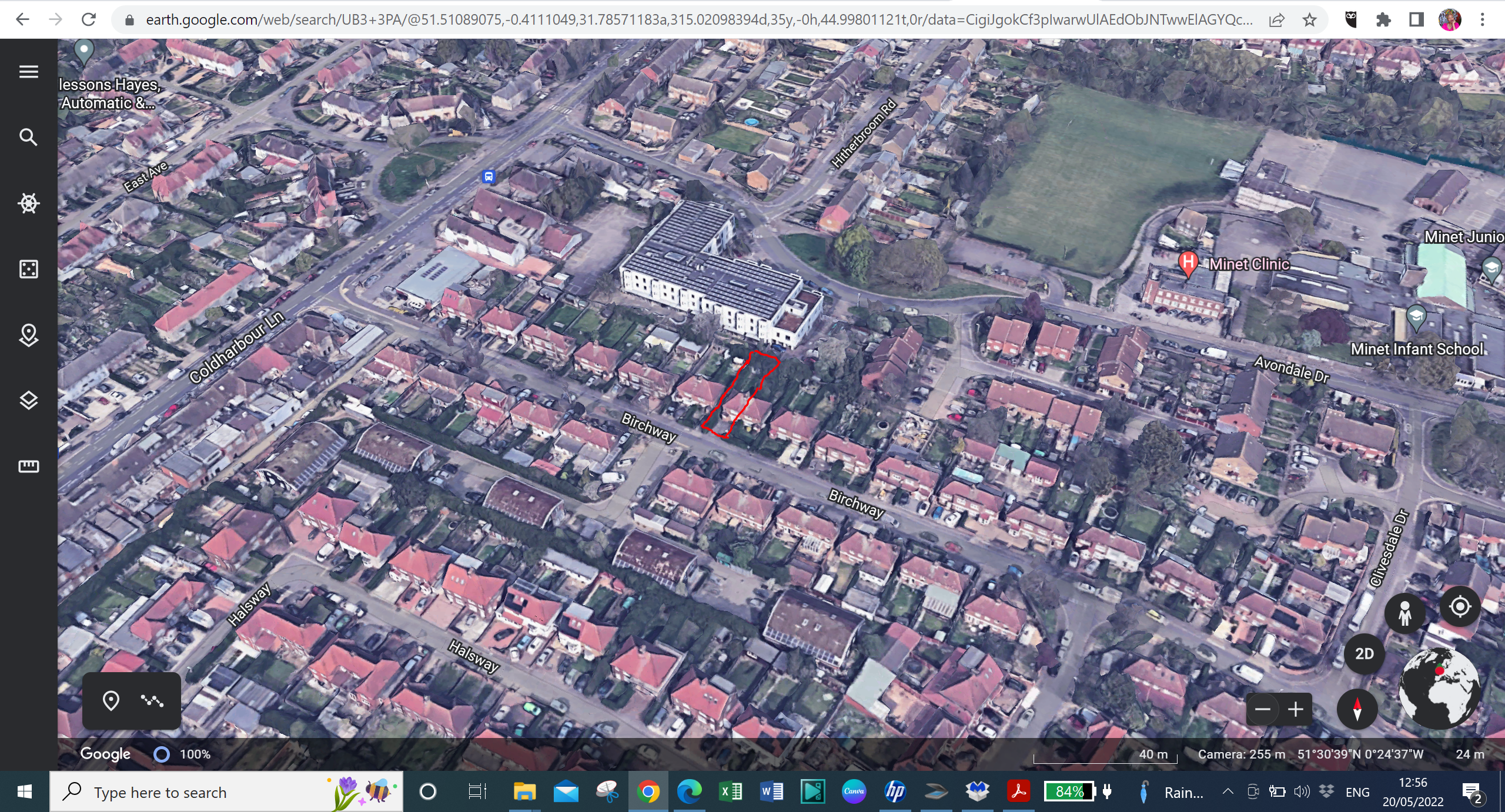Zoom out with the minus button
1505x812 pixels.
1262,709
